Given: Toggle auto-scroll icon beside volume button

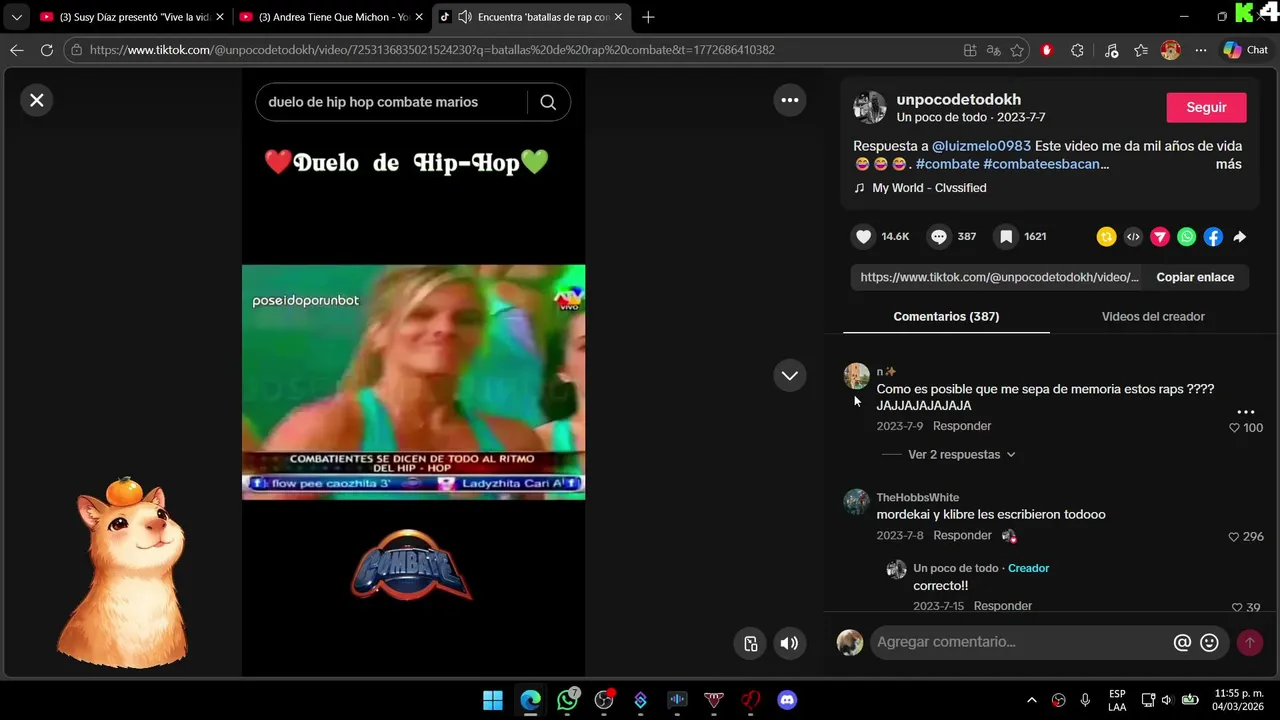Looking at the screenshot, I should coord(751,643).
